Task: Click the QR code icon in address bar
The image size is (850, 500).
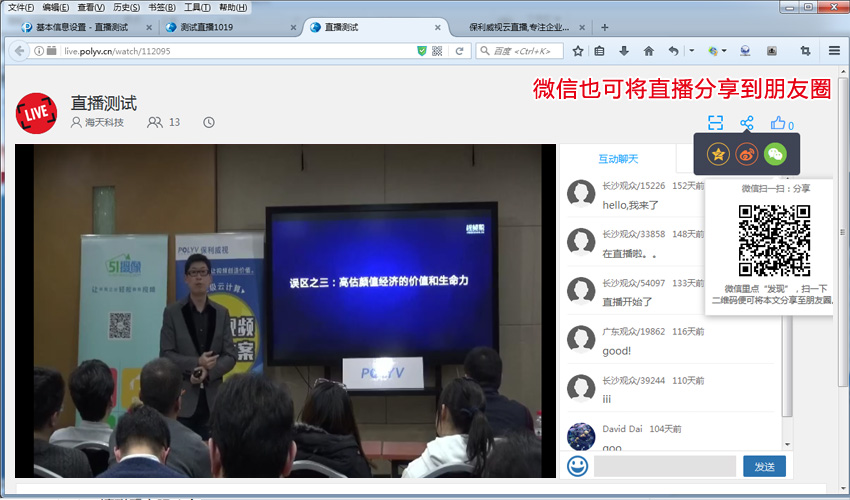Action: [437, 51]
